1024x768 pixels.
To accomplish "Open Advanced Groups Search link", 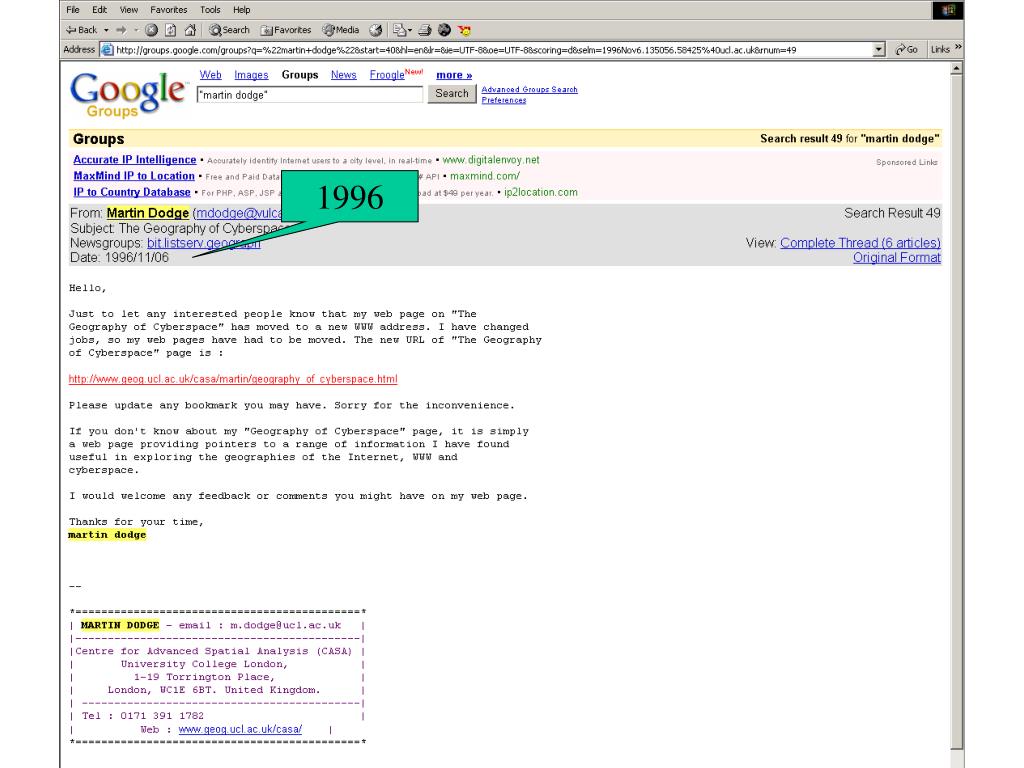I will pyautogui.click(x=530, y=89).
